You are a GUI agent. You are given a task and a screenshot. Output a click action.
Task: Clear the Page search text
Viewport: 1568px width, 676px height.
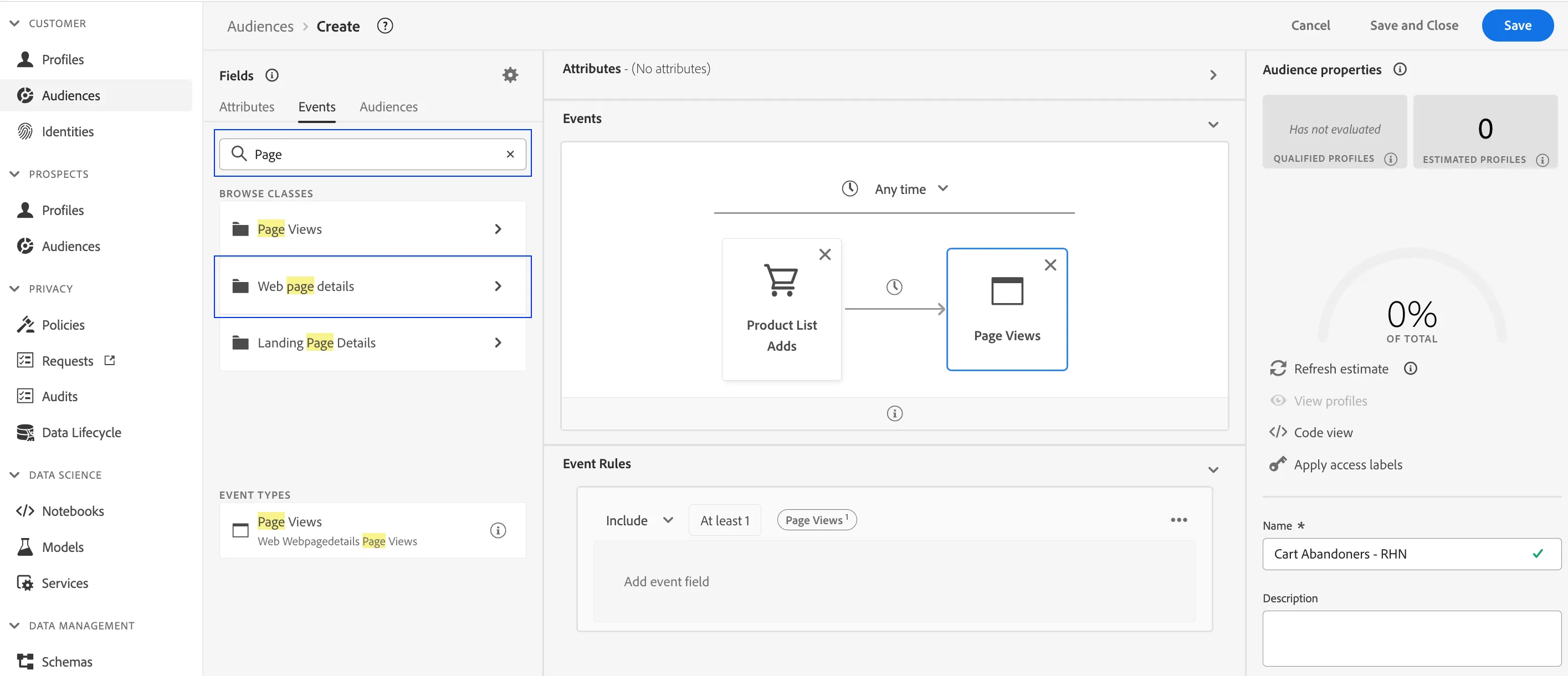point(510,154)
